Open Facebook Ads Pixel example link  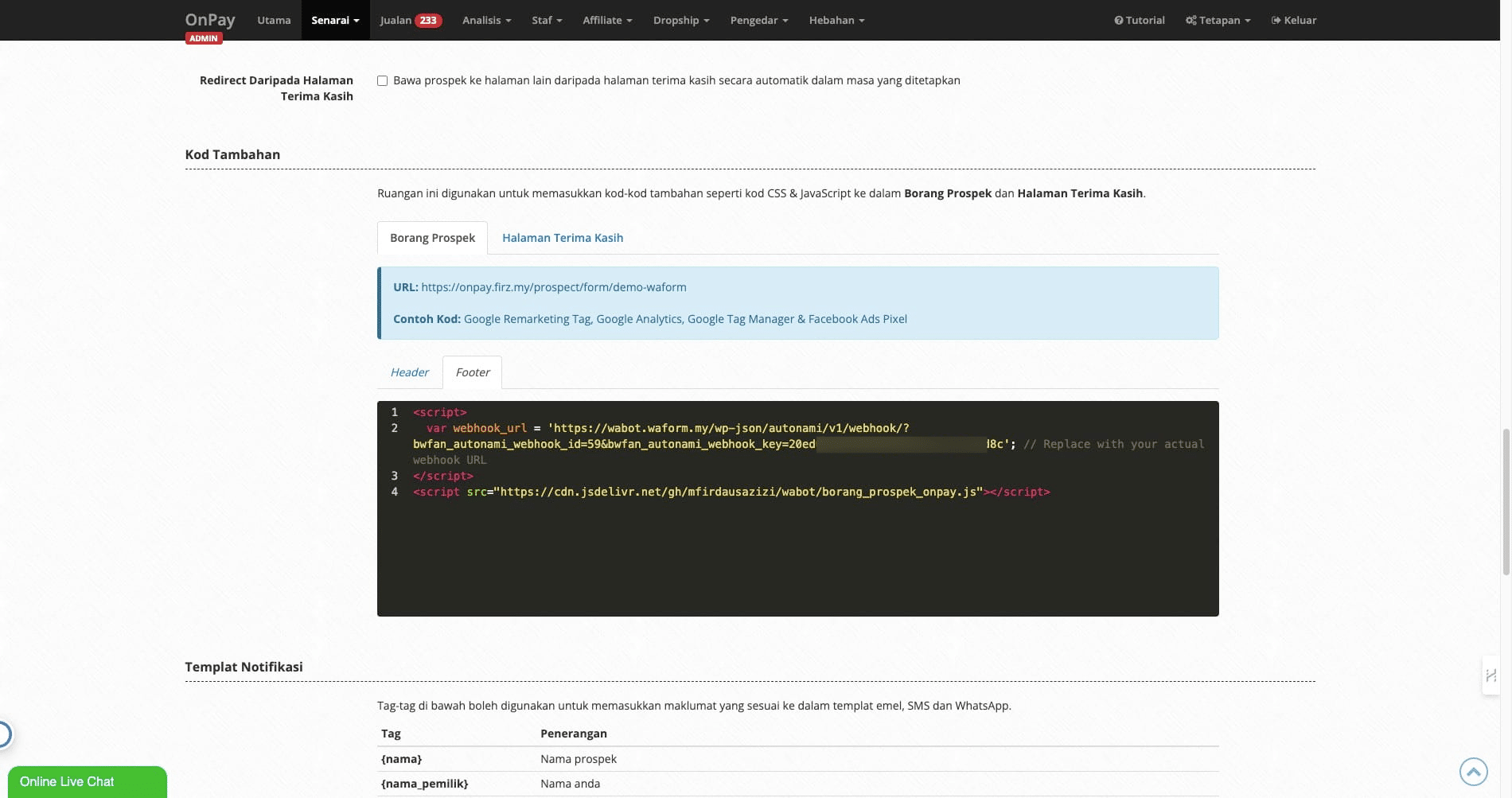point(858,319)
